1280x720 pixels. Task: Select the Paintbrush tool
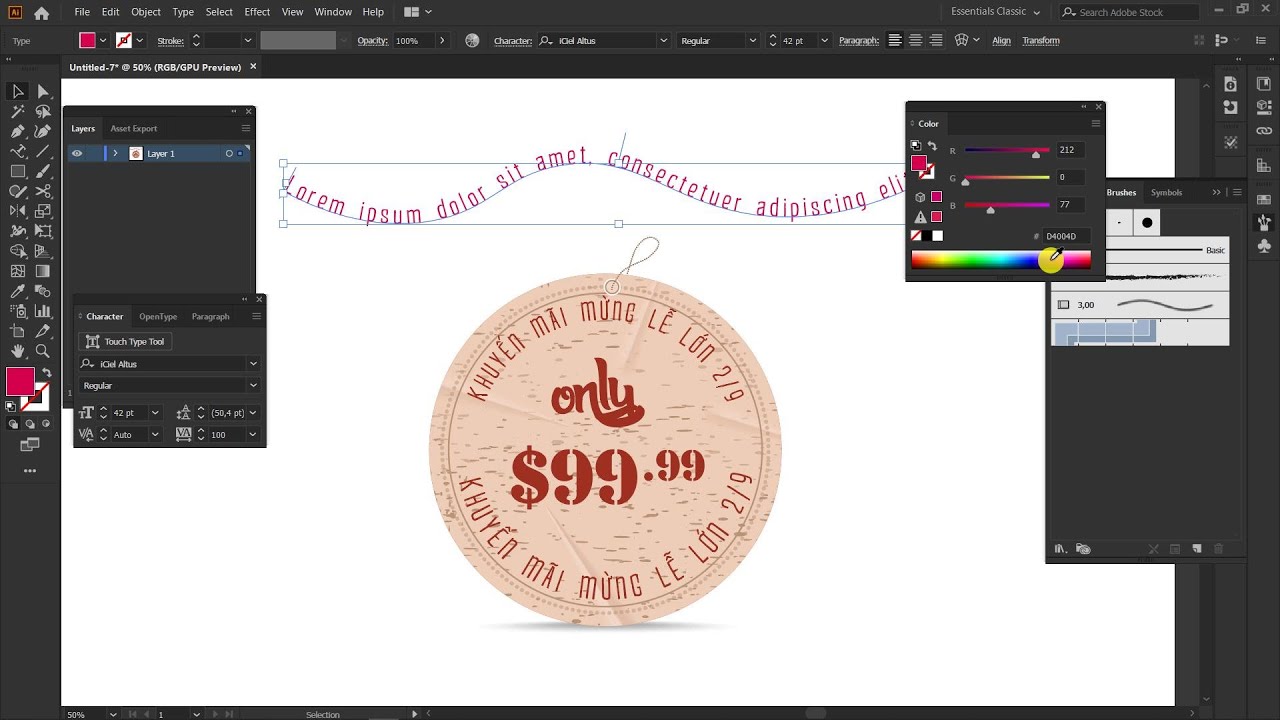coord(43,171)
